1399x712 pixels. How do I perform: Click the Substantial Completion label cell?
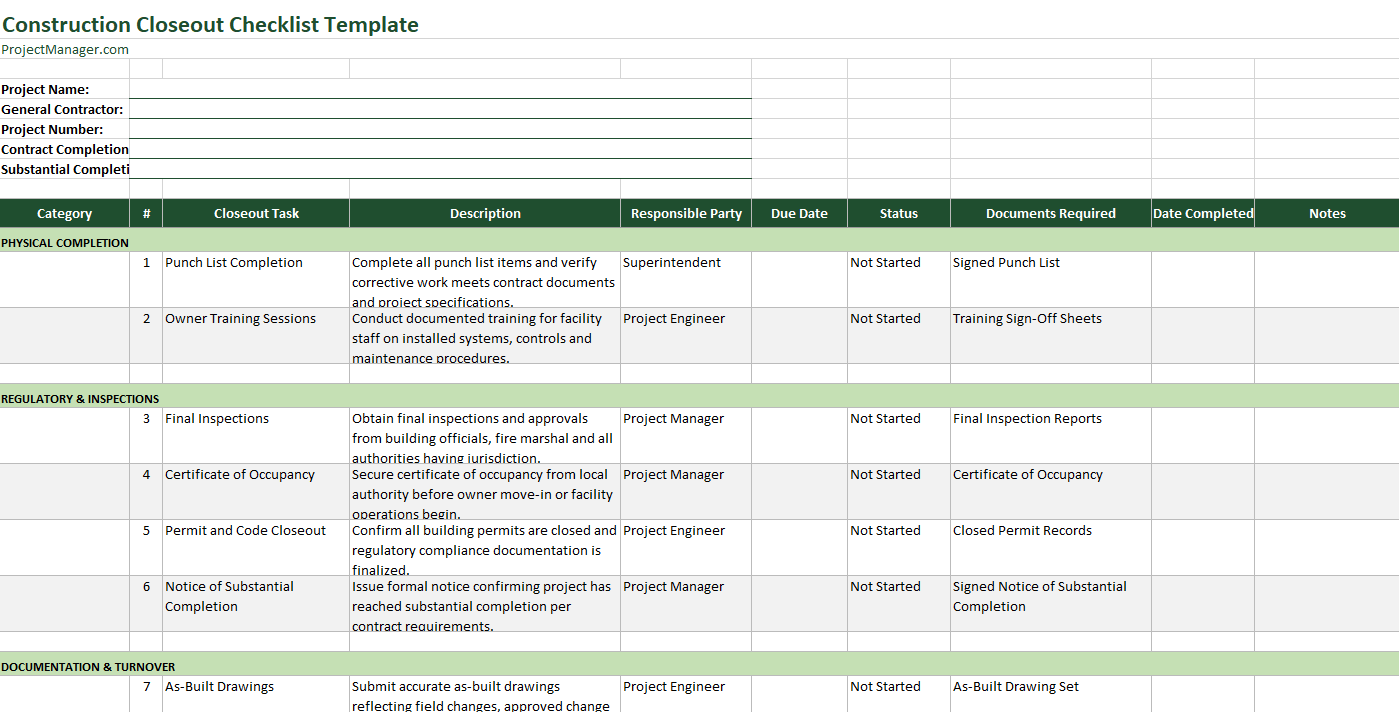[65, 169]
